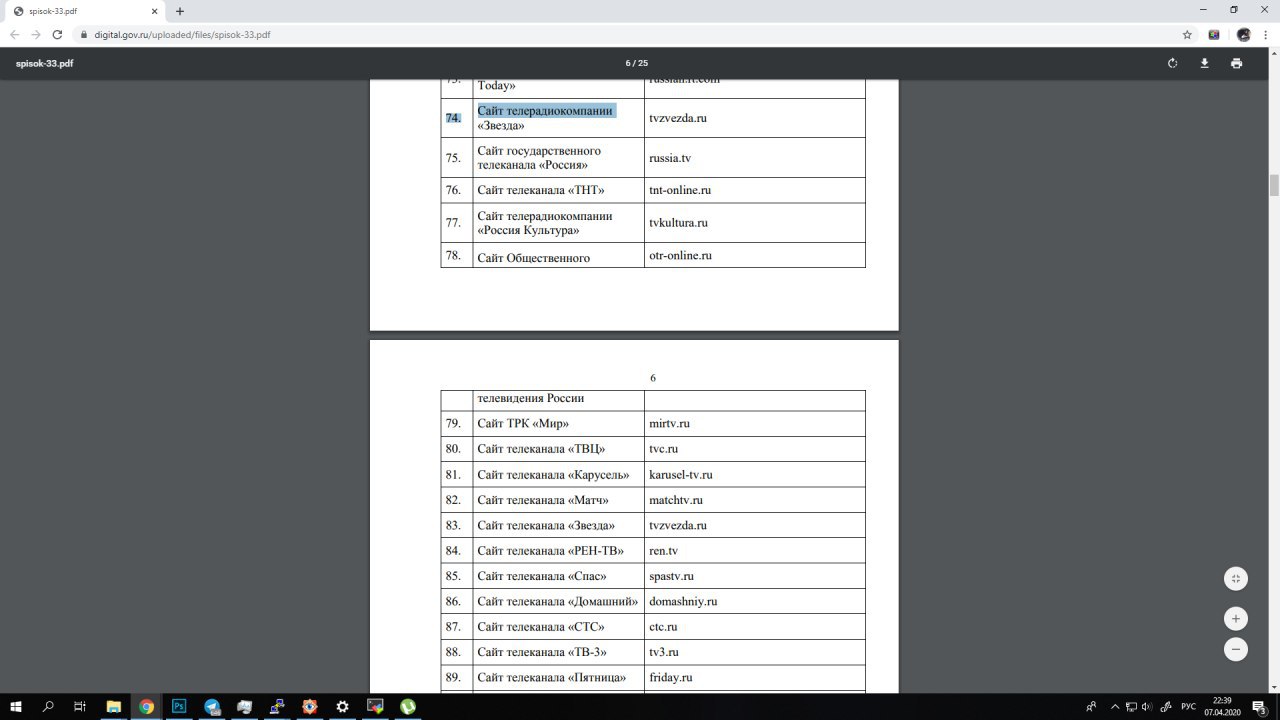This screenshot has height=720, width=1280.
Task: Click the ctc.ru address text
Action: point(663,627)
